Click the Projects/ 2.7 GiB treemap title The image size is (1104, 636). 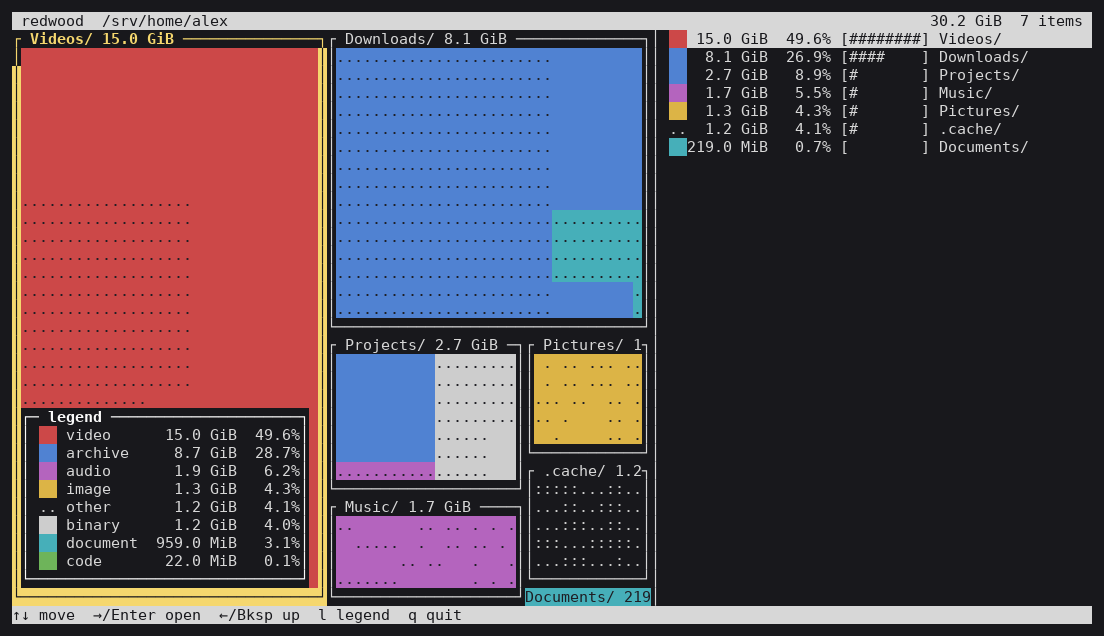pyautogui.click(x=421, y=345)
